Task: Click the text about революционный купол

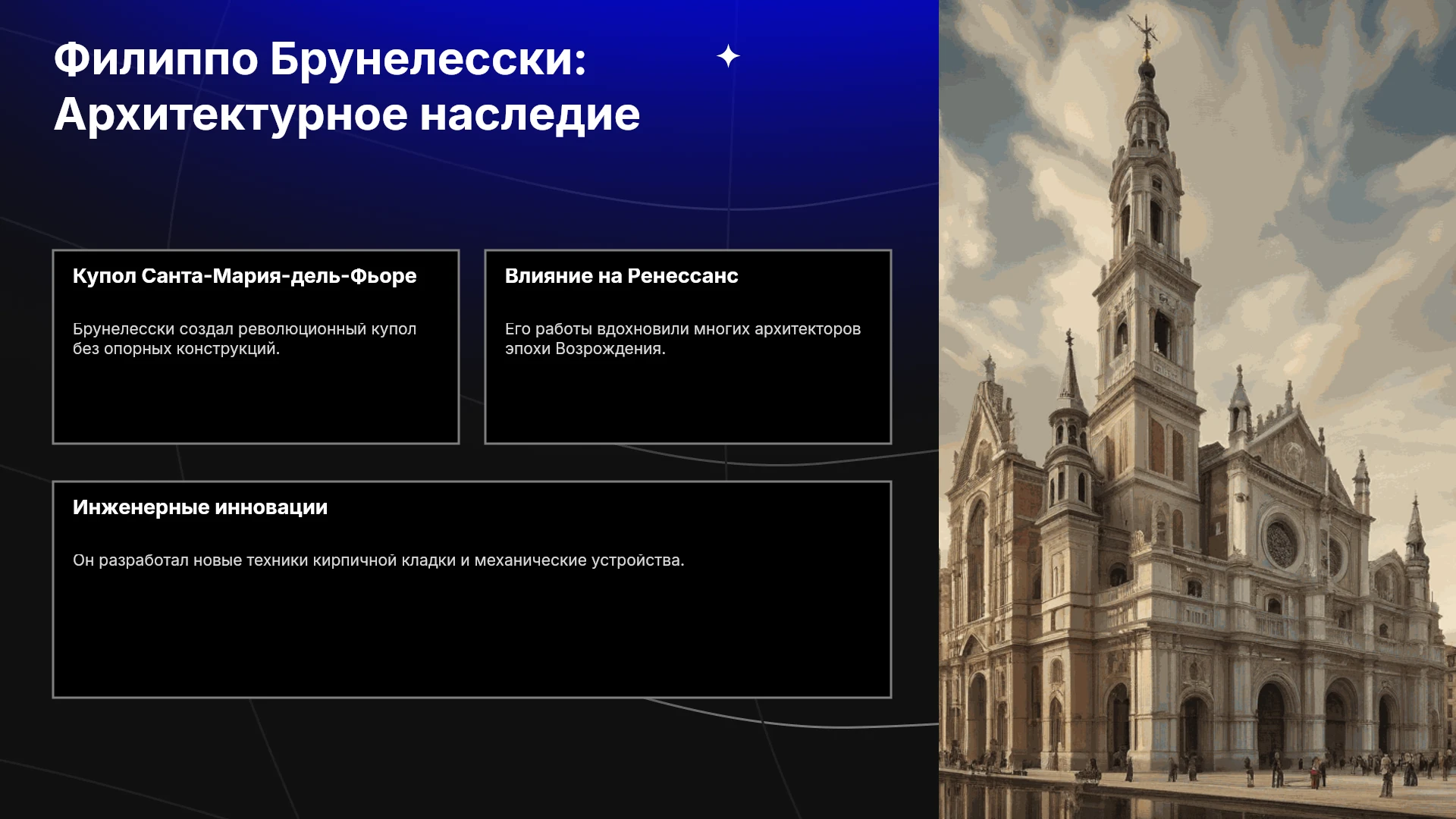Action: click(x=244, y=339)
